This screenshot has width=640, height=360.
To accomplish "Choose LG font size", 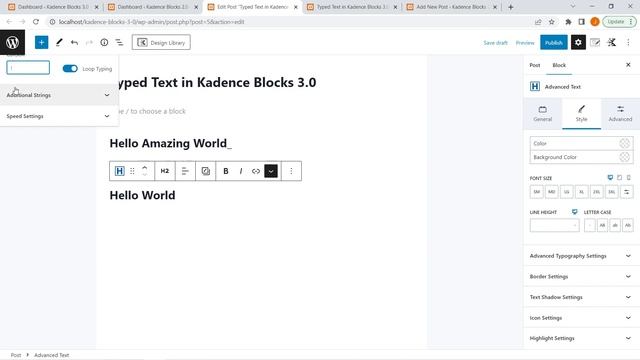I will (567, 191).
